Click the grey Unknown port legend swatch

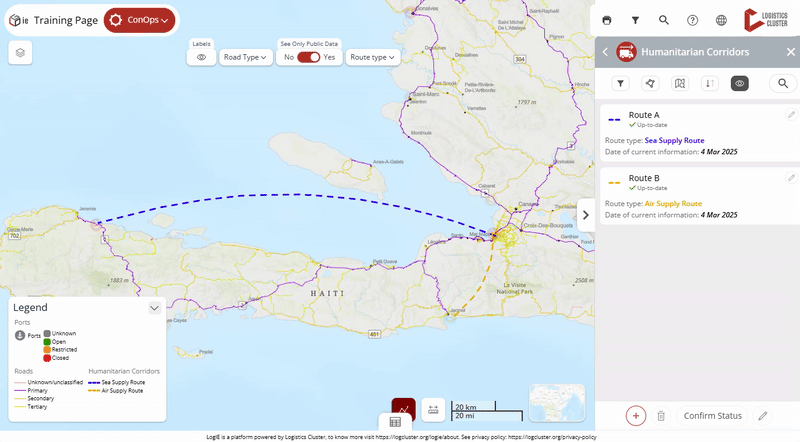click(47, 333)
